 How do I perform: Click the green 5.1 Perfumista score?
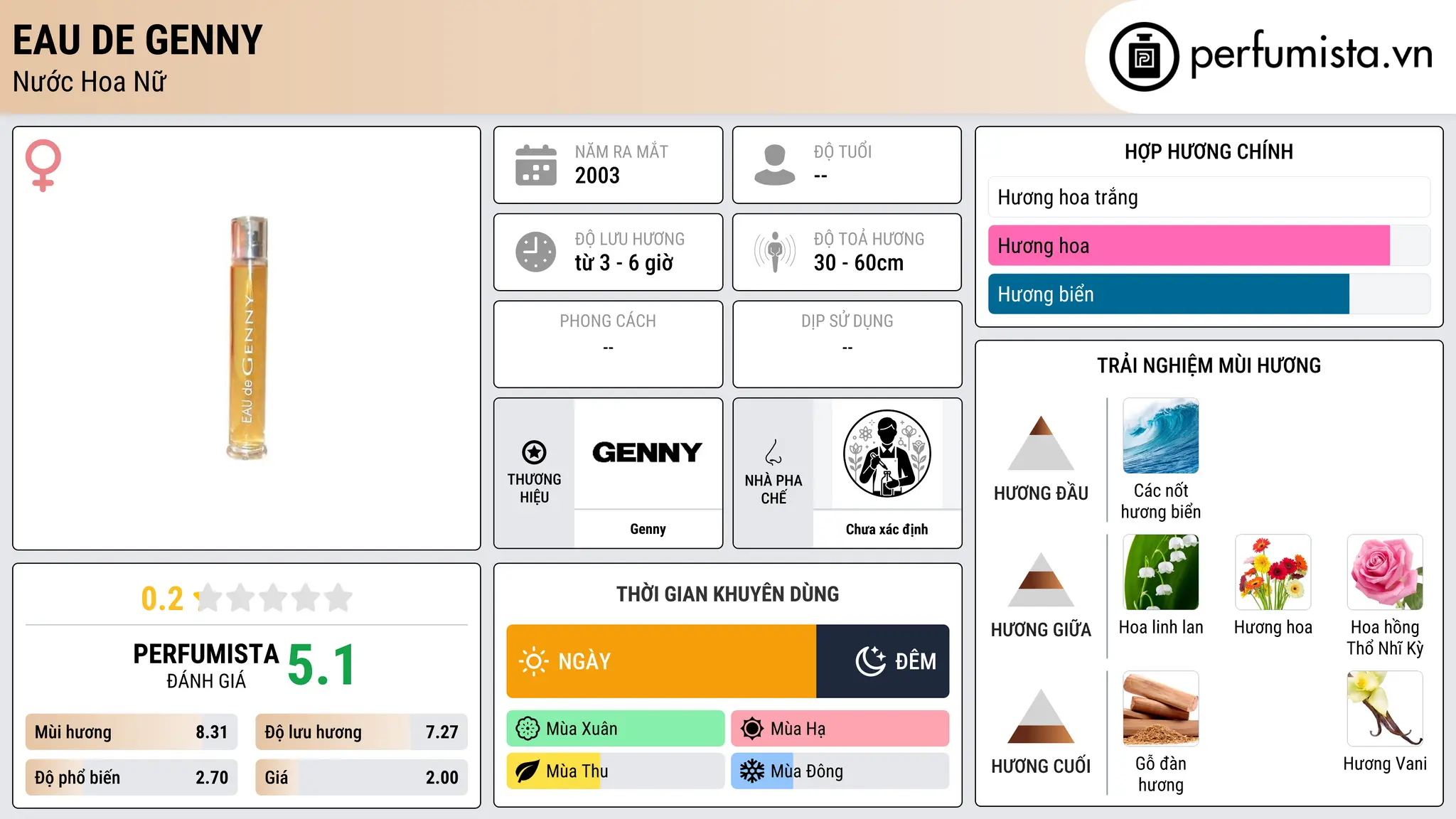(x=321, y=665)
